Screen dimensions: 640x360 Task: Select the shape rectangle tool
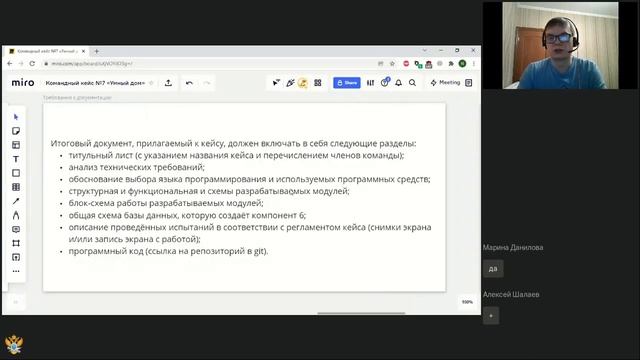(16, 173)
